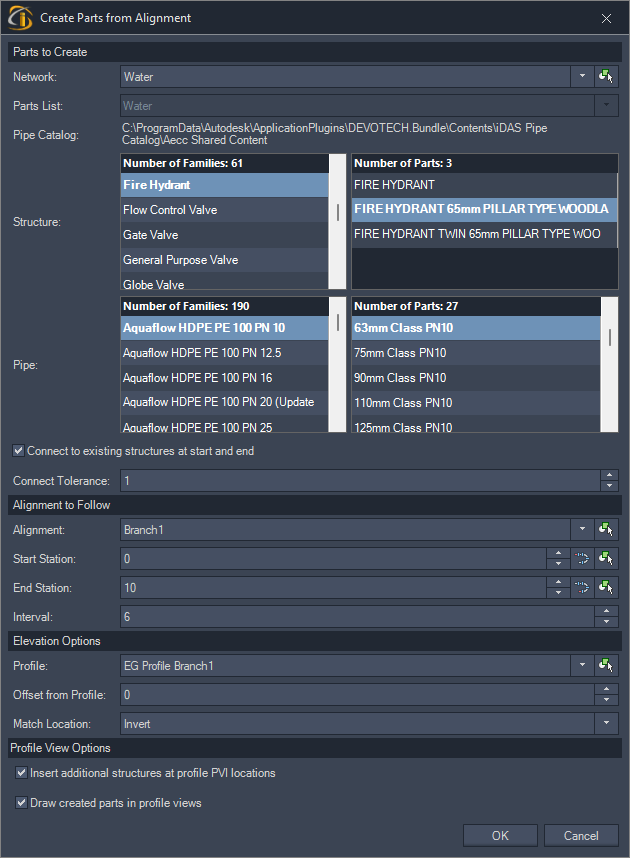
Task: Decrease Offset from Profile with down arrow
Action: coord(606,699)
